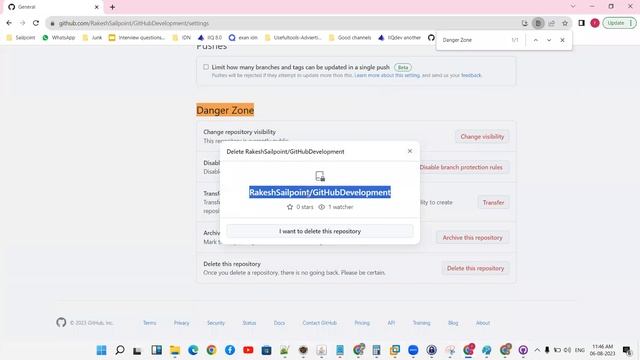
Task: Open Security footer link
Action: [x=216, y=323]
